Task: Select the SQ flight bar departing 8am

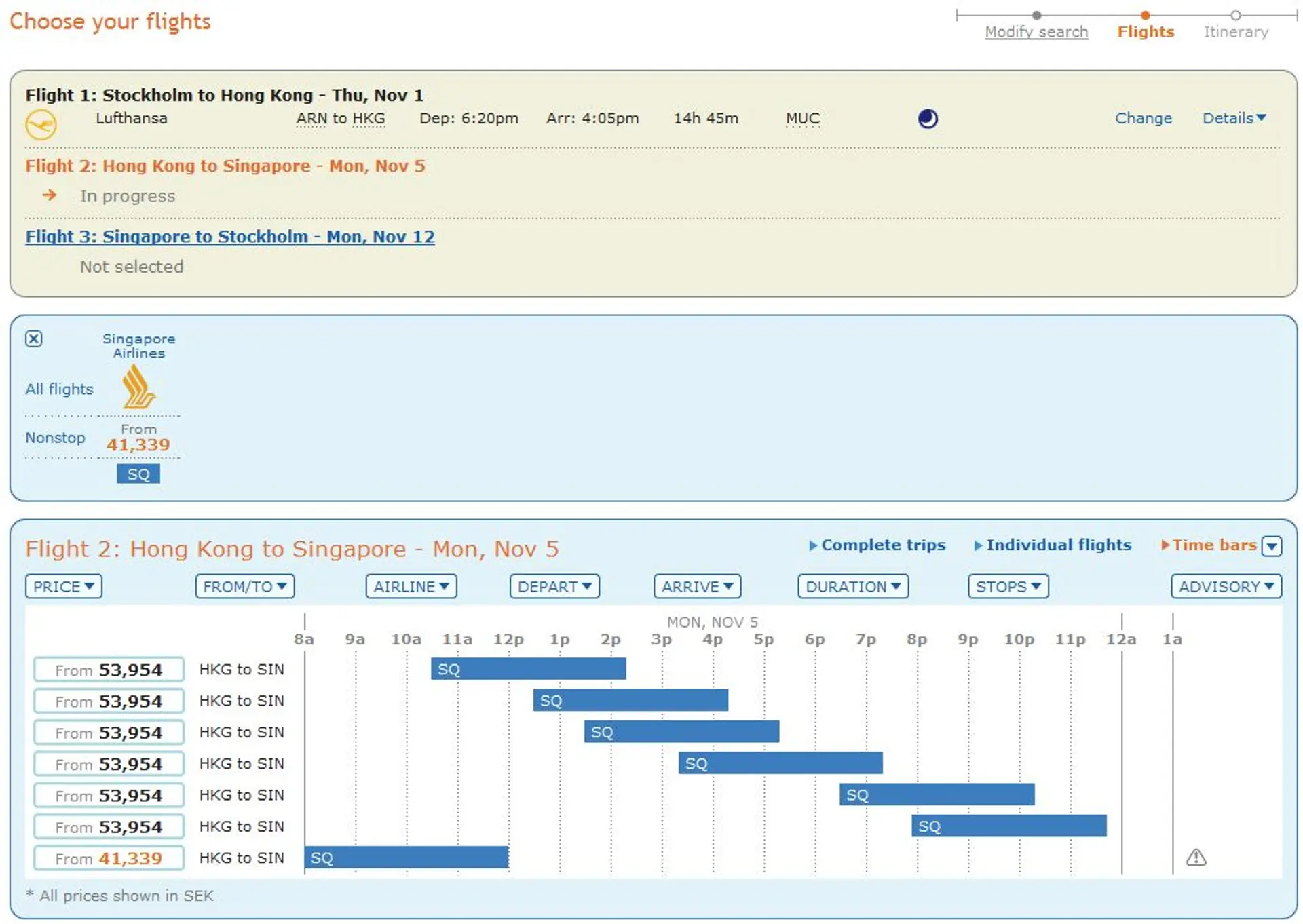Action: pos(406,857)
